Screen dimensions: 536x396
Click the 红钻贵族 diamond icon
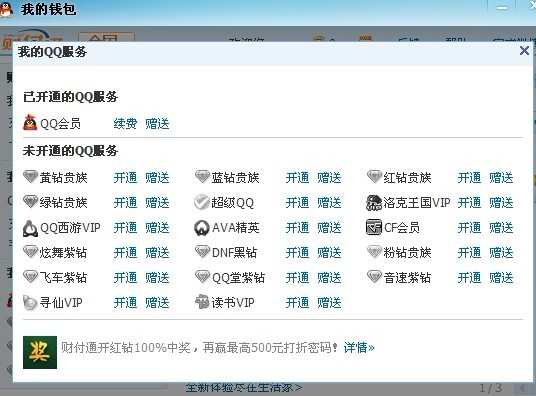pos(374,177)
